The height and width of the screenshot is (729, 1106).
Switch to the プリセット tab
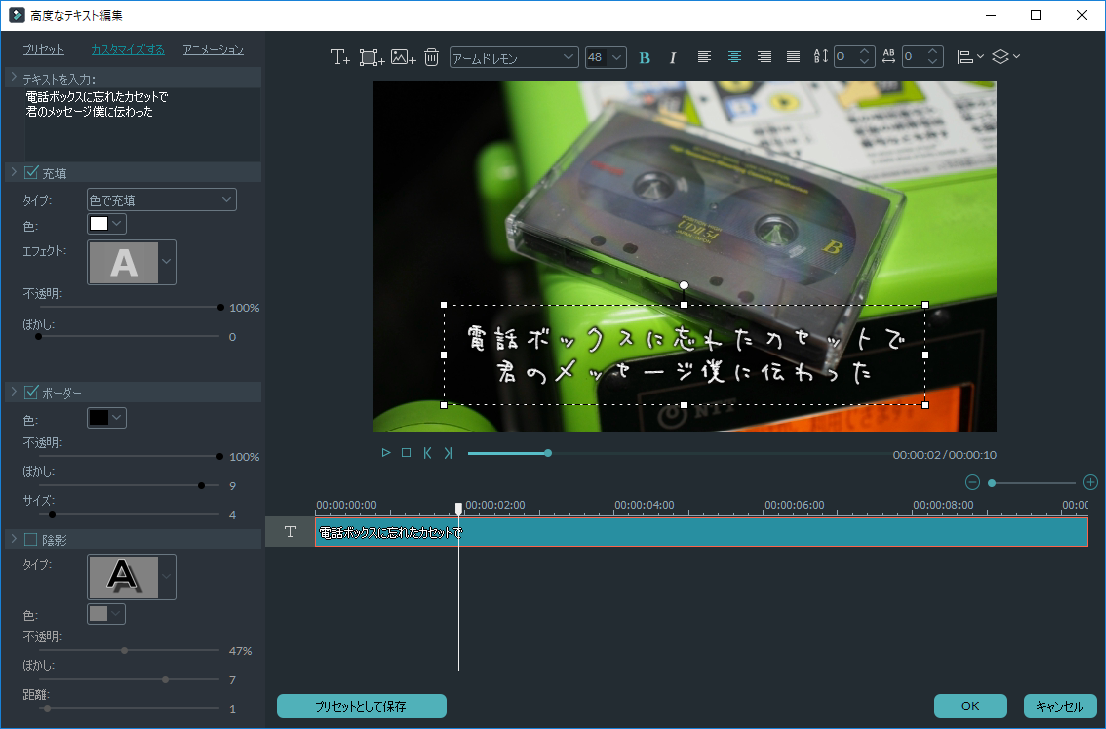click(x=43, y=49)
